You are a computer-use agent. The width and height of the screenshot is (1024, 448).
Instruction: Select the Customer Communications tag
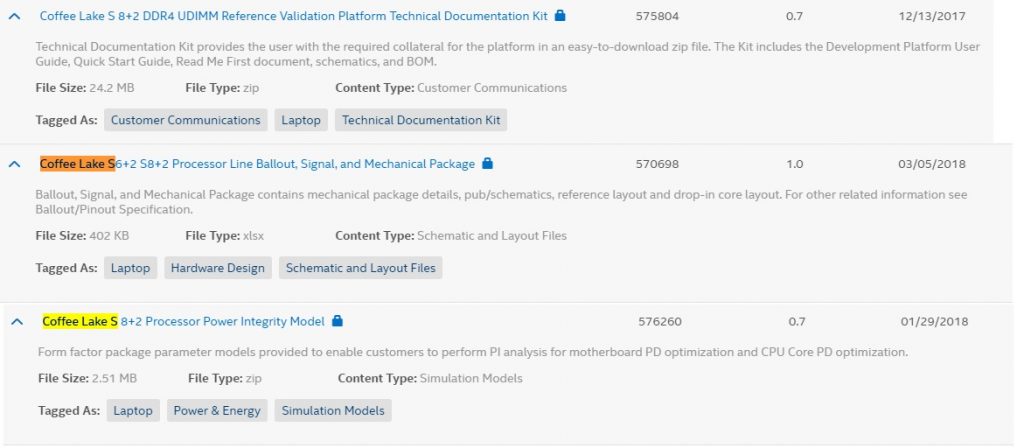pyautogui.click(x=185, y=120)
